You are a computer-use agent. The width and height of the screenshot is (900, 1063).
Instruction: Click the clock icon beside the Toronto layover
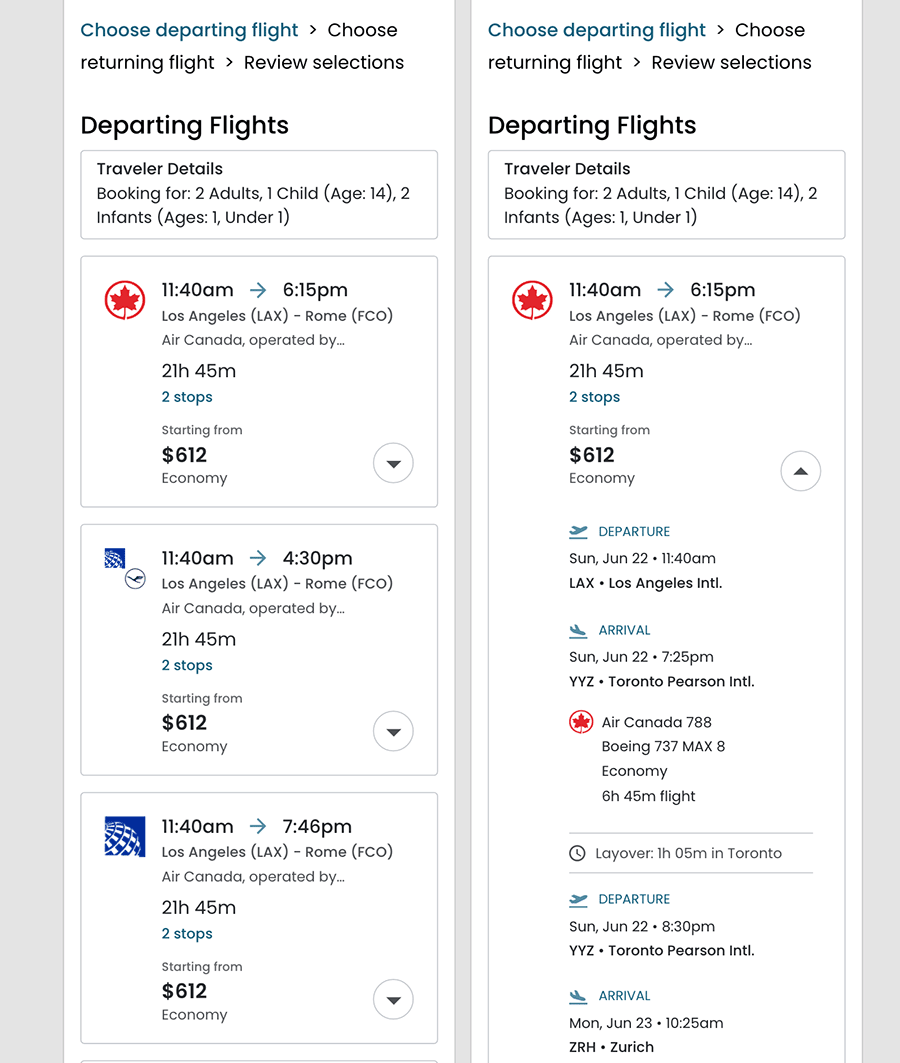click(x=577, y=854)
